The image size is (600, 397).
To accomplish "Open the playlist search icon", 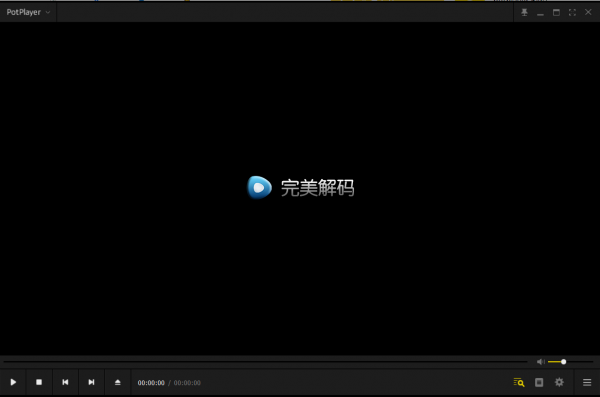I will [x=519, y=382].
